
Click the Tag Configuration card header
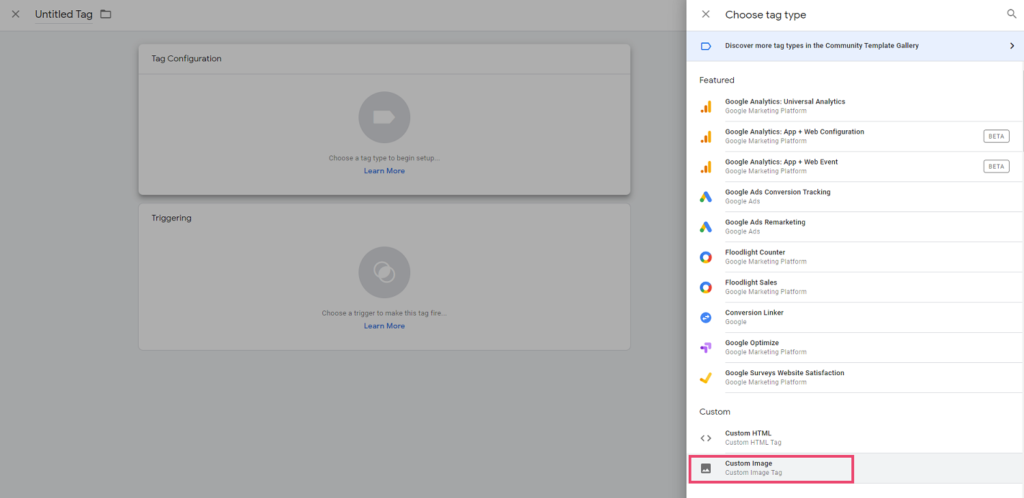(x=384, y=59)
